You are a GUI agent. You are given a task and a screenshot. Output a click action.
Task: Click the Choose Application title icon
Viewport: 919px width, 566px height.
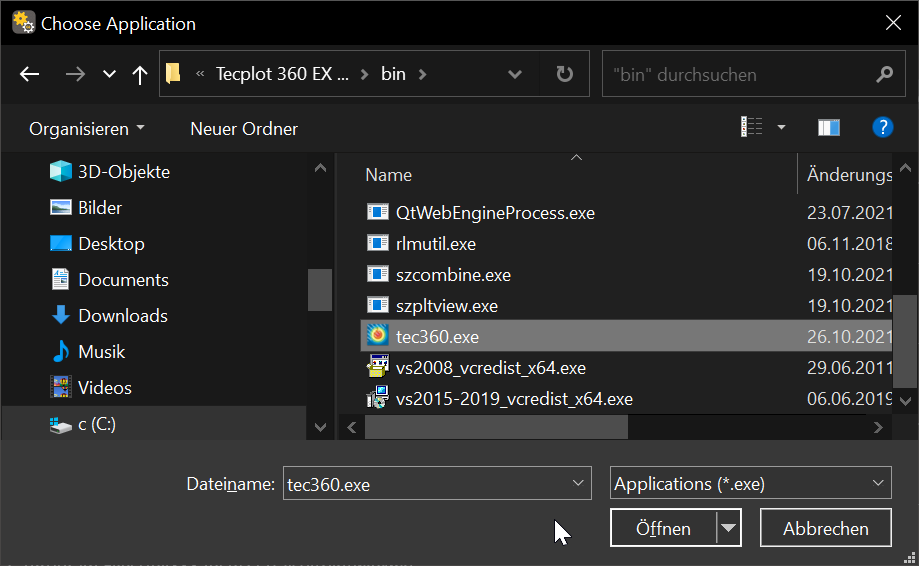click(x=23, y=22)
